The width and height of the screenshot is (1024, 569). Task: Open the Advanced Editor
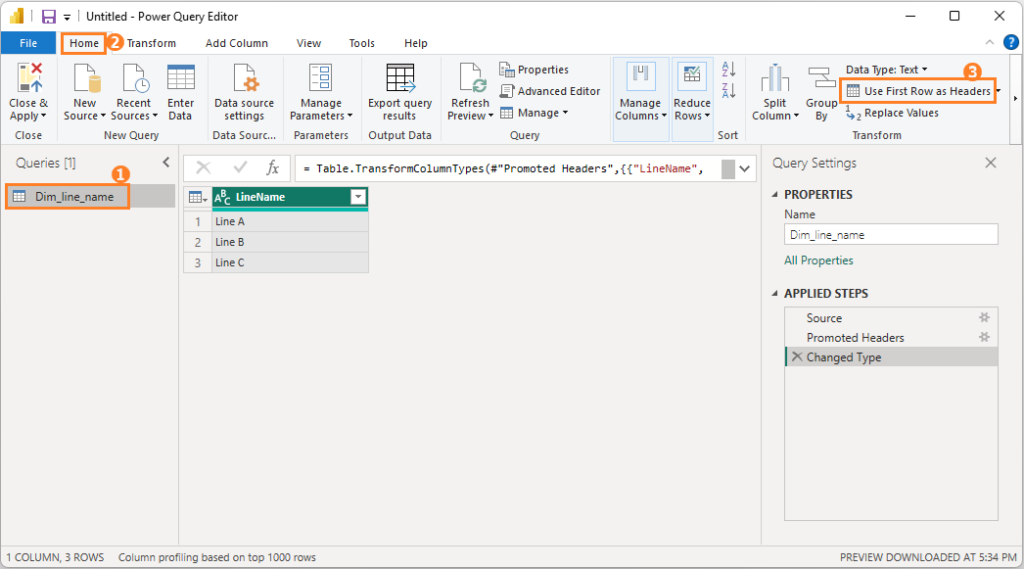(x=550, y=91)
